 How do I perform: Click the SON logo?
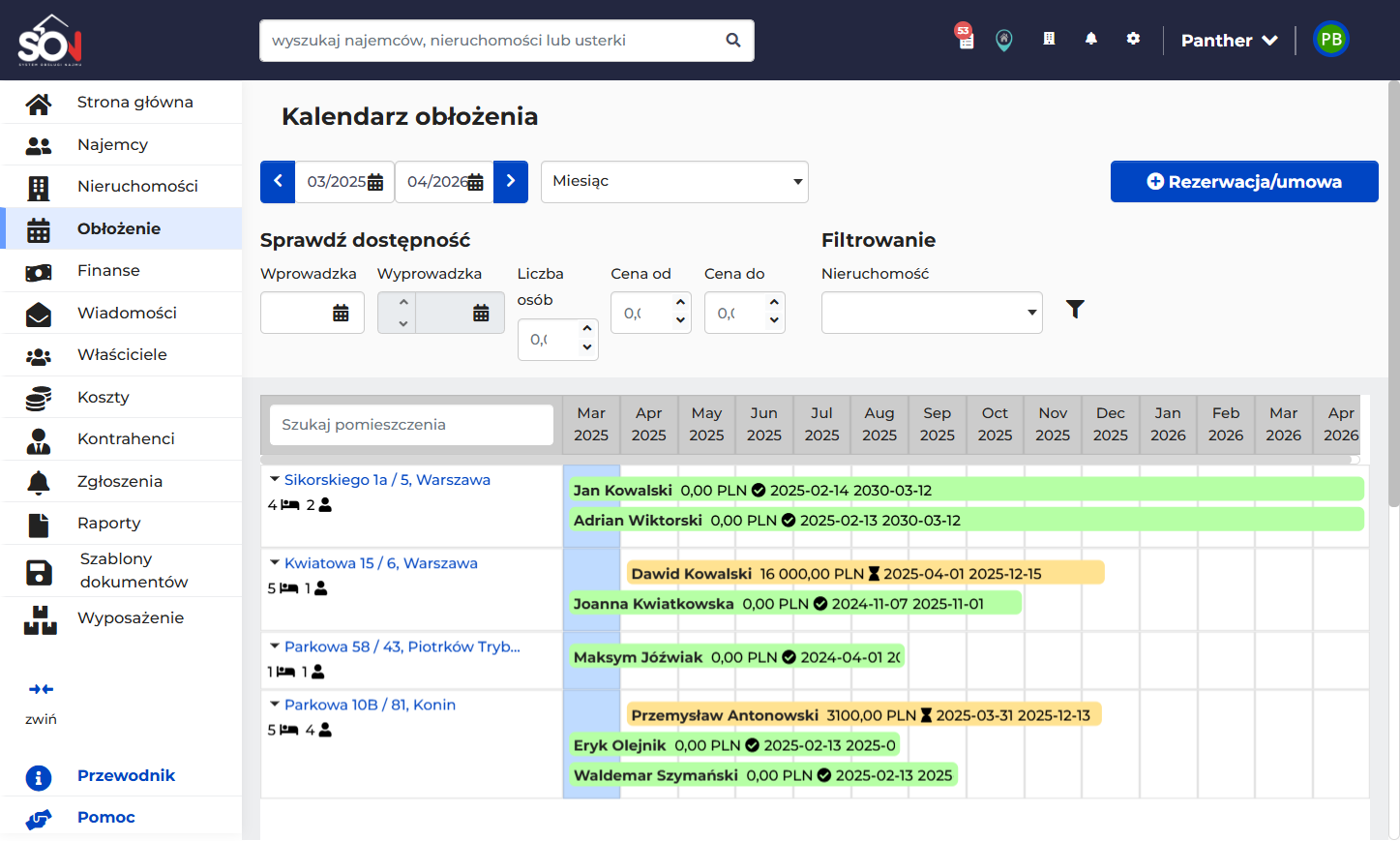pyautogui.click(x=50, y=41)
